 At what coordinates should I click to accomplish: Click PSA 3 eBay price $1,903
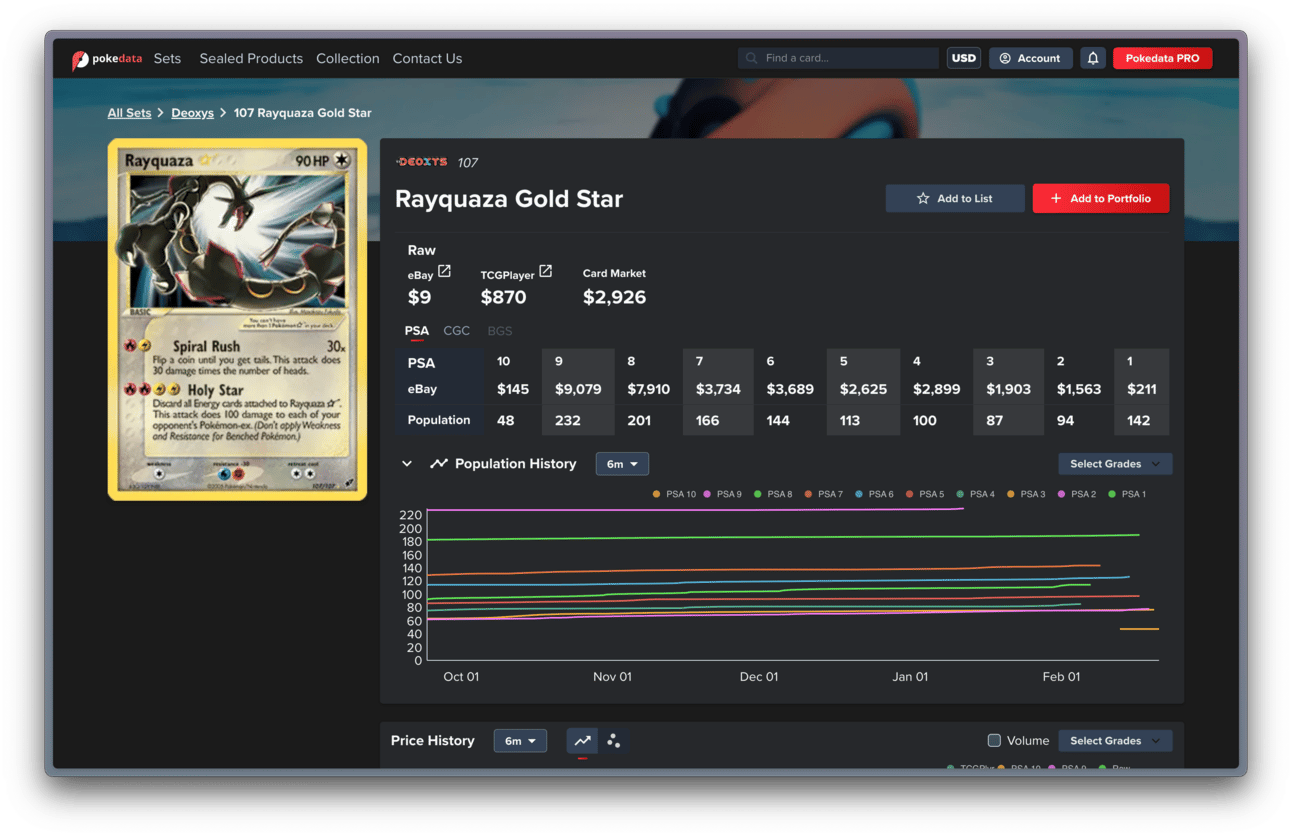[x=1009, y=389]
